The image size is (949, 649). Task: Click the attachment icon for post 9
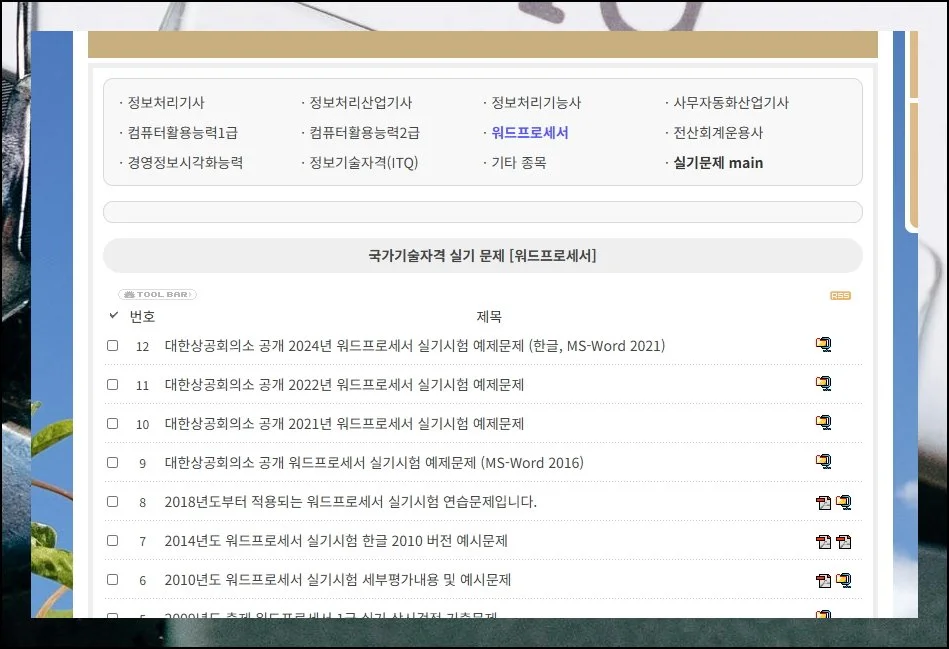point(823,462)
